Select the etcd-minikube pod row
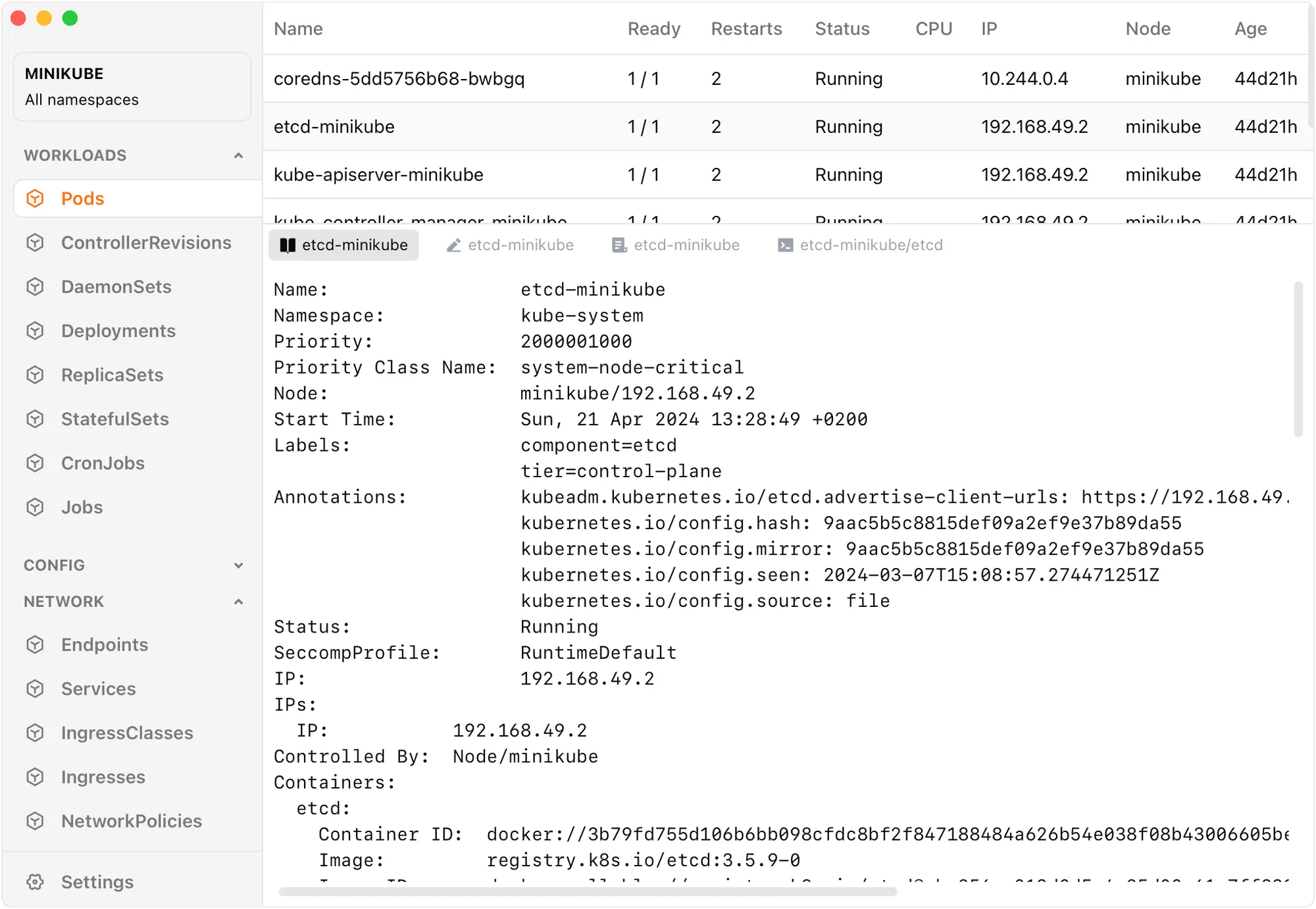Image resolution: width=1316 pixels, height=909 pixels. tap(786, 126)
